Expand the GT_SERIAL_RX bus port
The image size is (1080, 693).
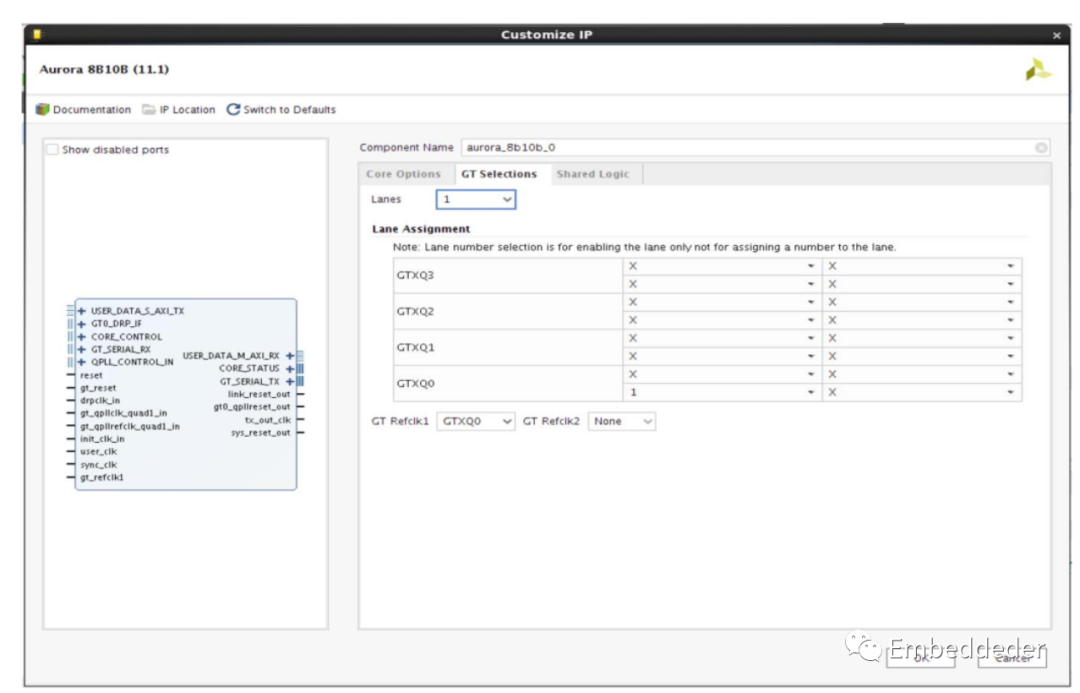(82, 349)
